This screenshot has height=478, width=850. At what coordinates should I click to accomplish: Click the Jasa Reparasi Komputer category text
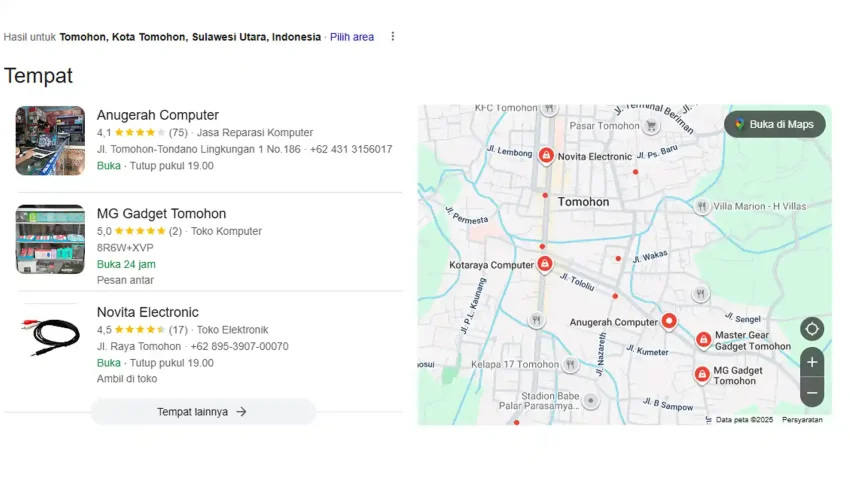click(x=255, y=133)
